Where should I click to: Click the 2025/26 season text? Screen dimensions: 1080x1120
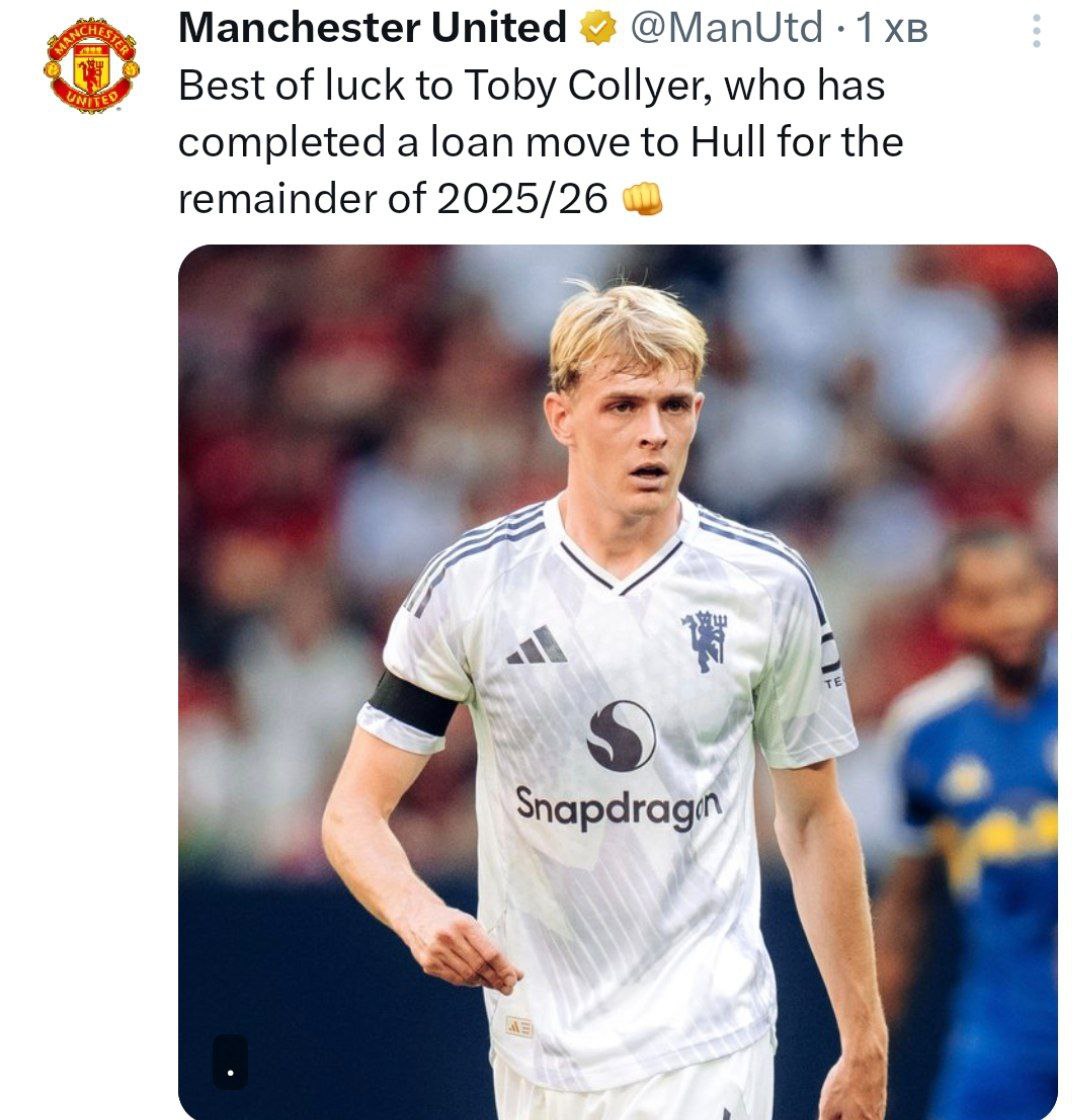coord(522,199)
